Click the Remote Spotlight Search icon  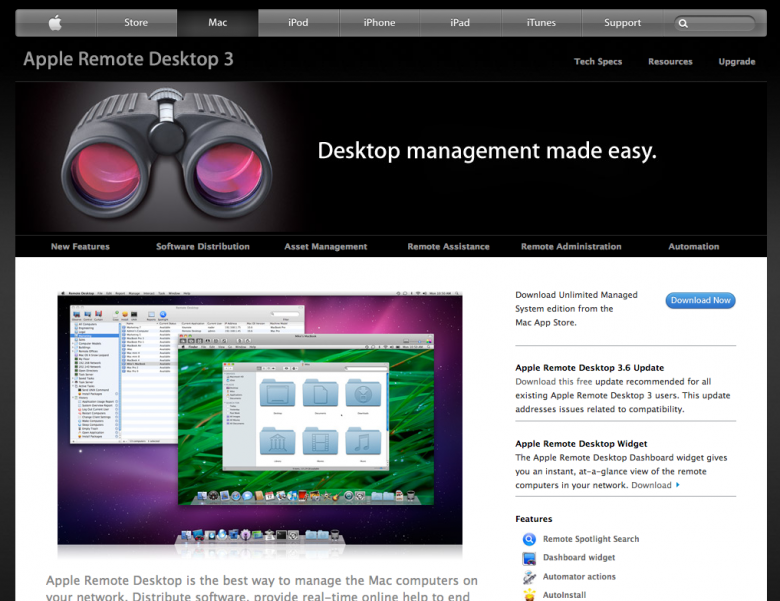click(529, 539)
